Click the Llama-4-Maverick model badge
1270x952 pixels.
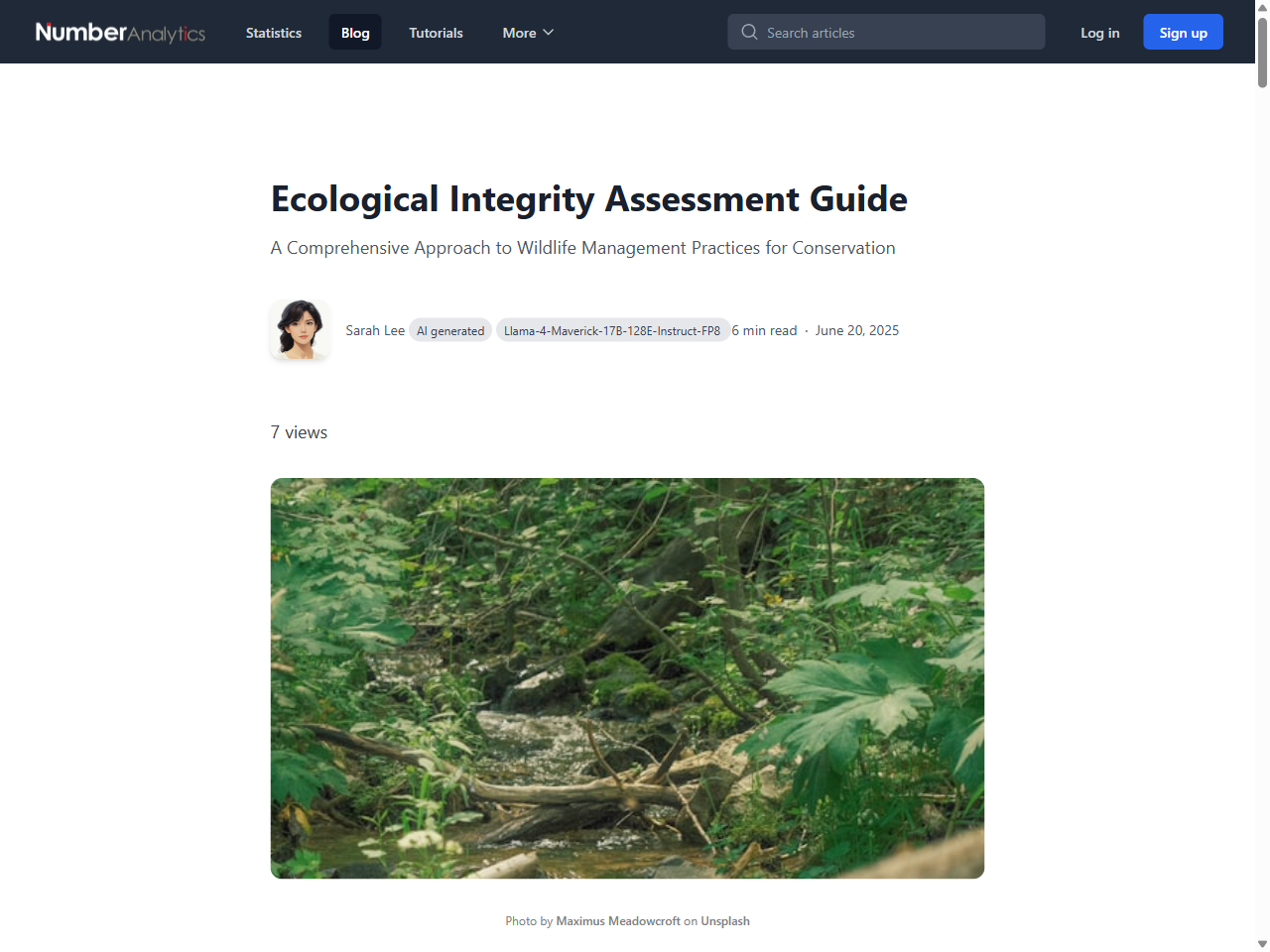click(x=612, y=330)
